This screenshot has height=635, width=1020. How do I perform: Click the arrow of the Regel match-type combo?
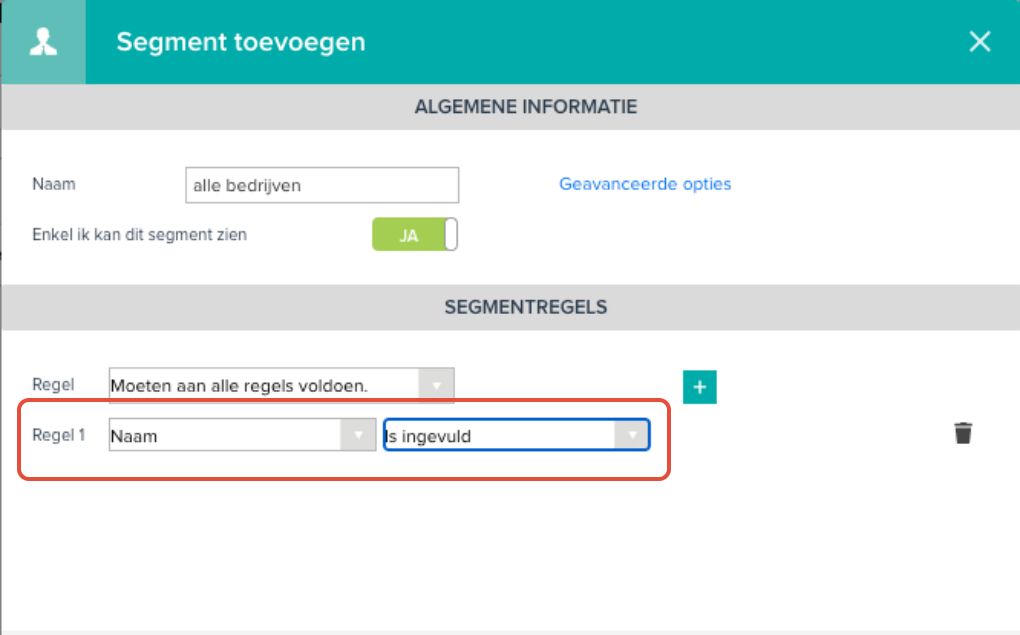click(436, 386)
